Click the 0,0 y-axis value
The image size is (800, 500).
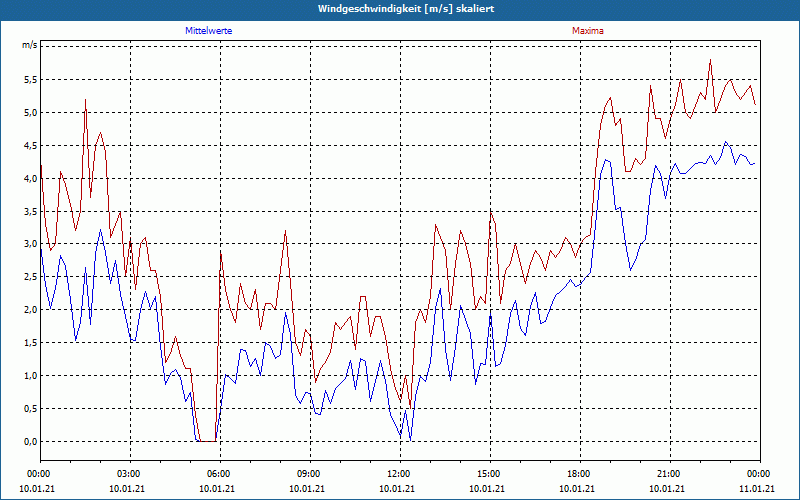coord(31,441)
